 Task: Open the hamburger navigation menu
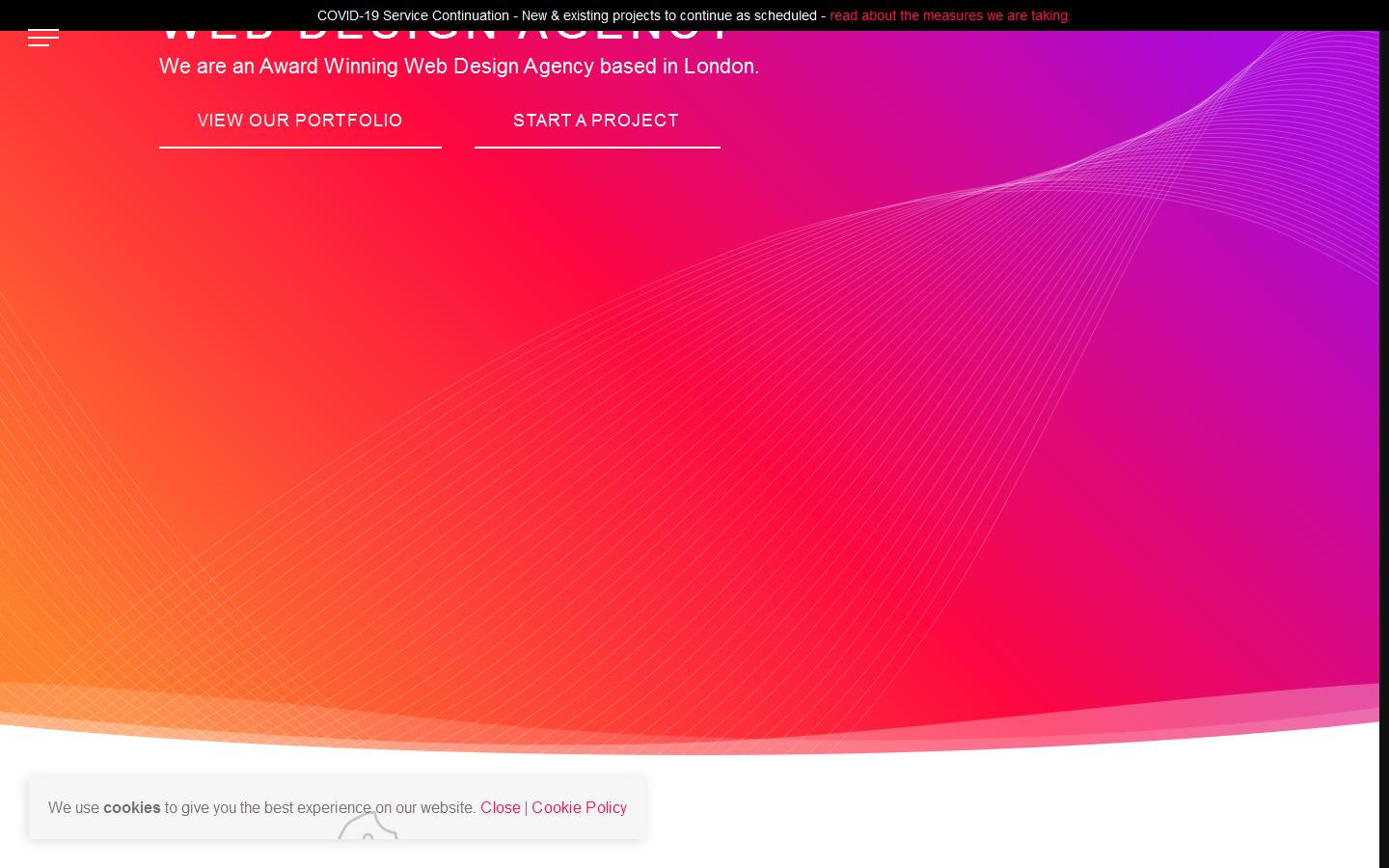43,39
